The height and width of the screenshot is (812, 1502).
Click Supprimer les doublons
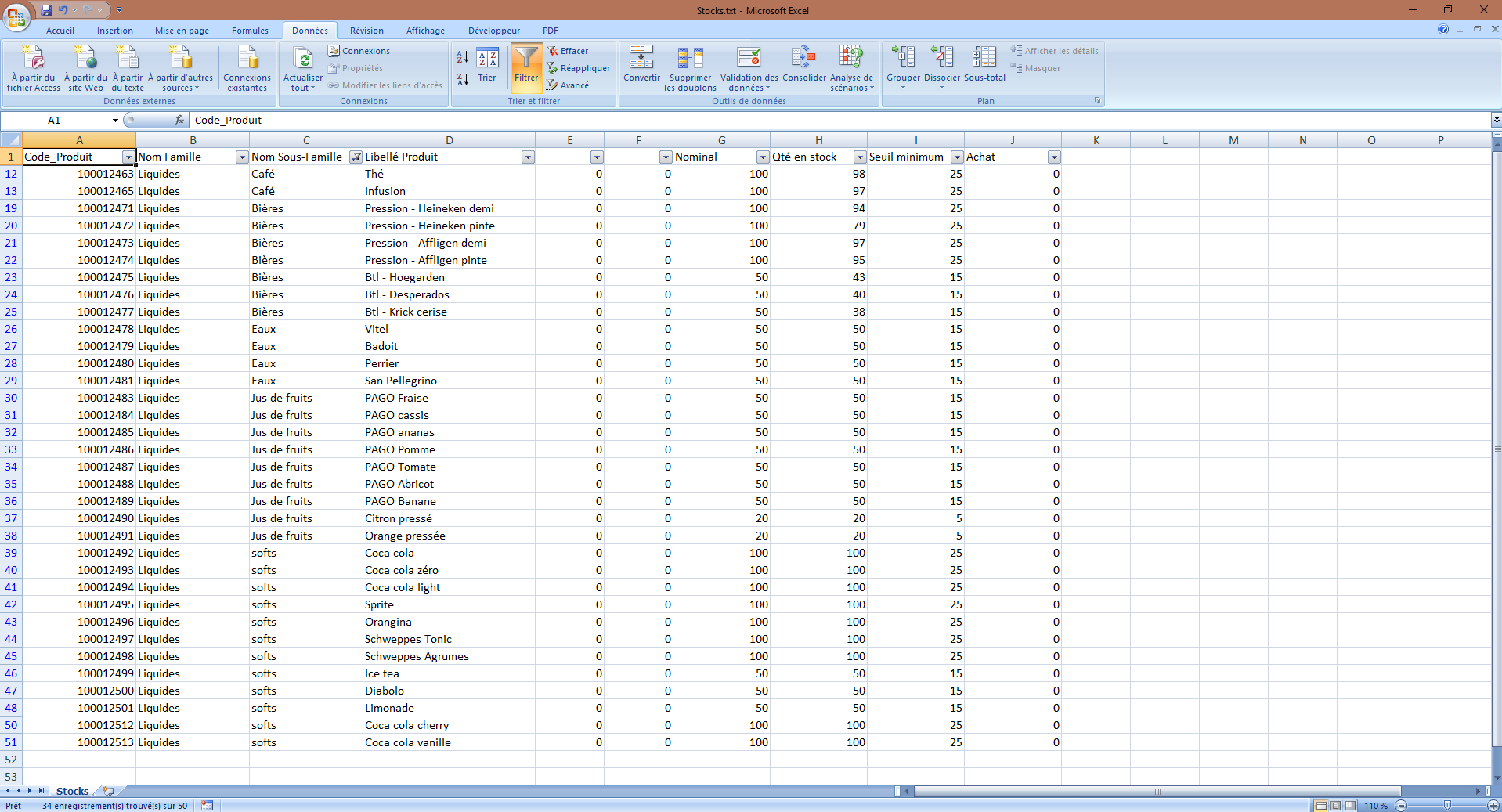[690, 69]
